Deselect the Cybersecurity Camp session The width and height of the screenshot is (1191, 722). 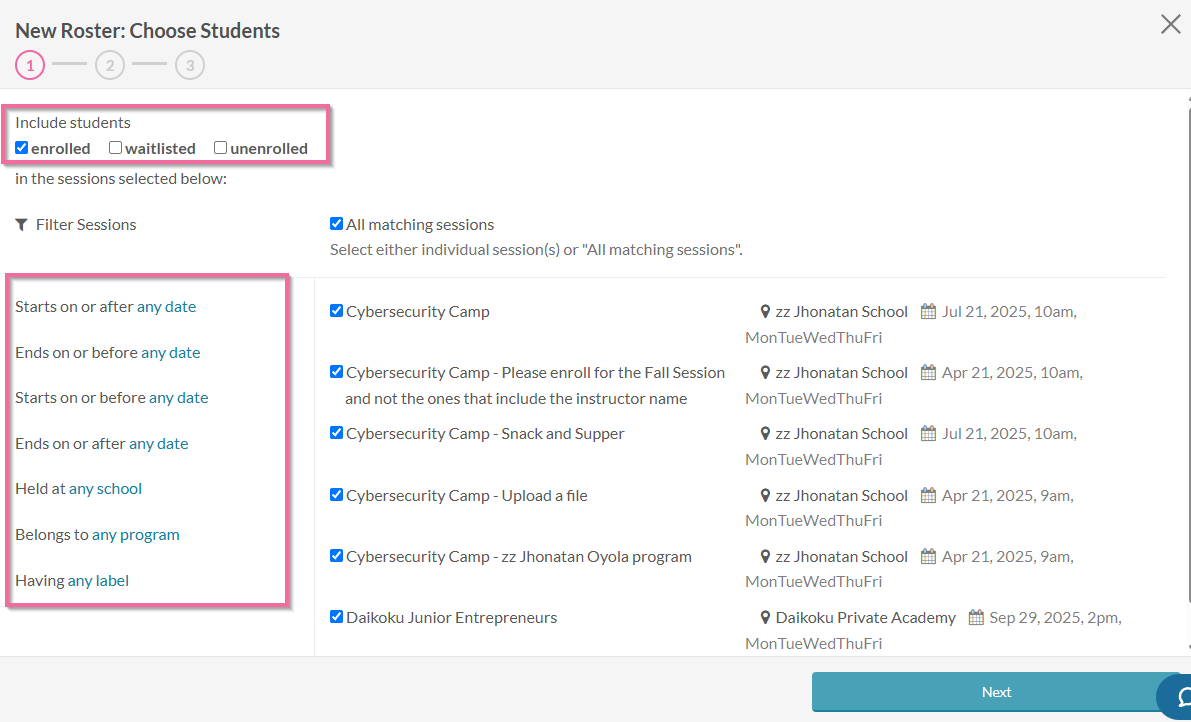tap(336, 310)
